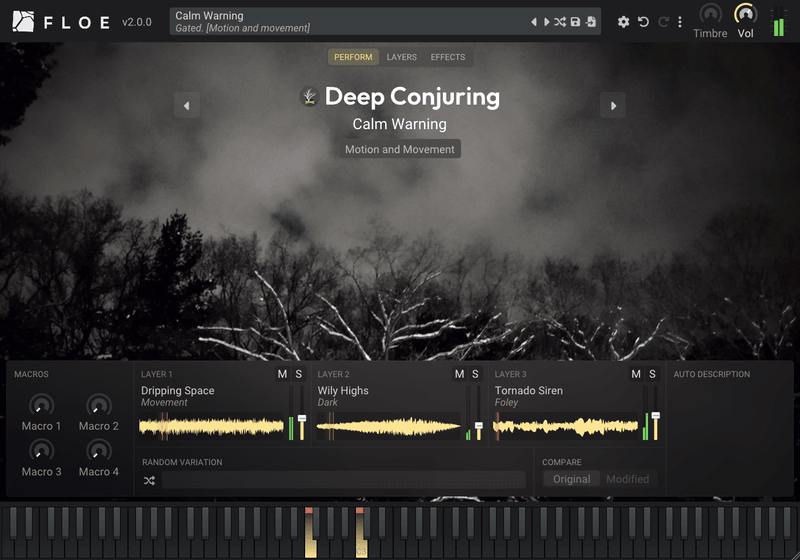Open Tornado Siren instrument selector

(x=529, y=390)
